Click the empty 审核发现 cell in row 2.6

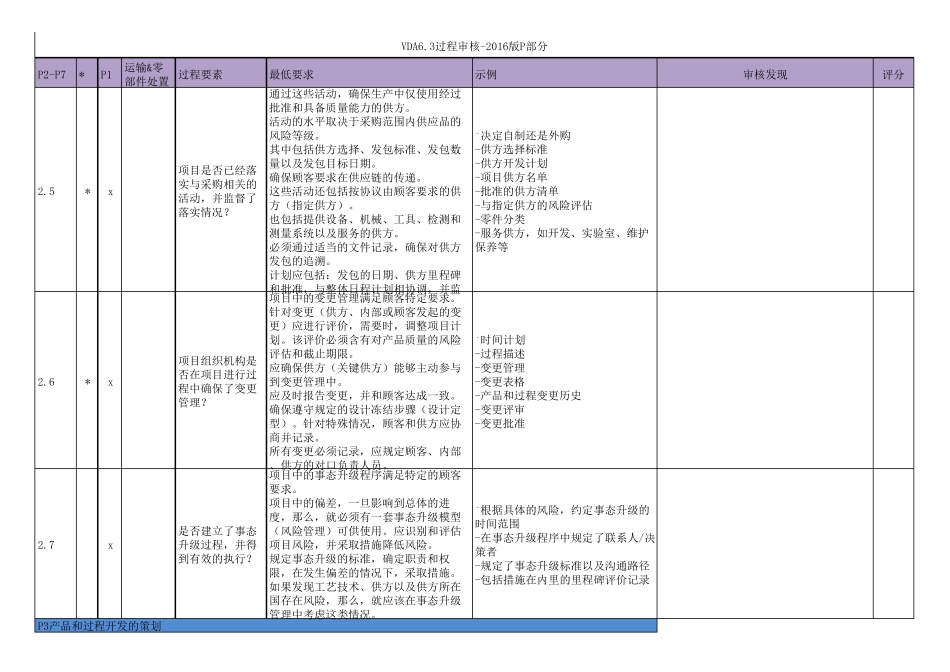pyautogui.click(x=765, y=381)
